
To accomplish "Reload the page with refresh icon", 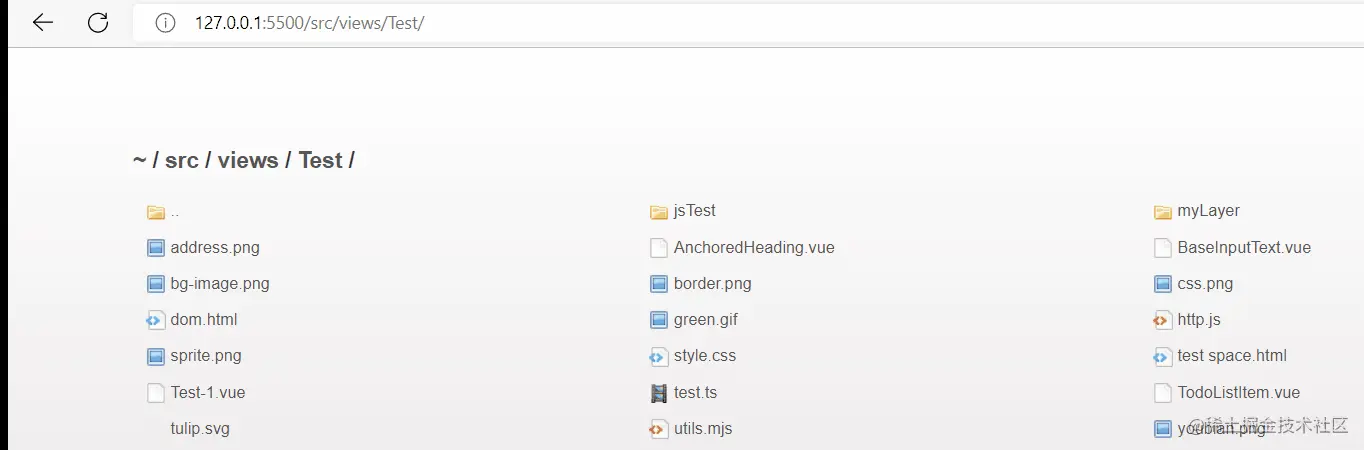I will (98, 23).
